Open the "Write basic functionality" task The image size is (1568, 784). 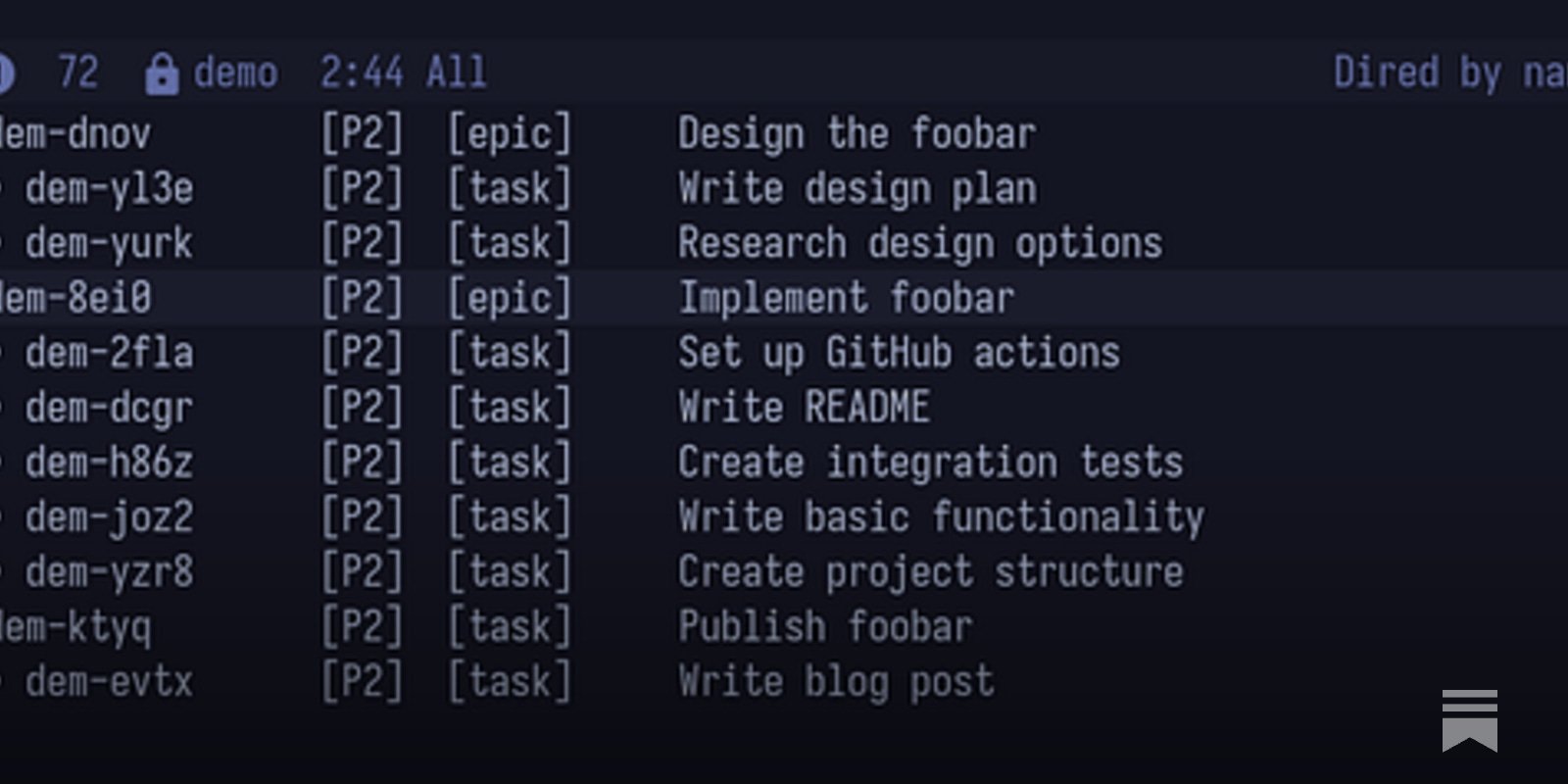pyautogui.click(x=940, y=518)
